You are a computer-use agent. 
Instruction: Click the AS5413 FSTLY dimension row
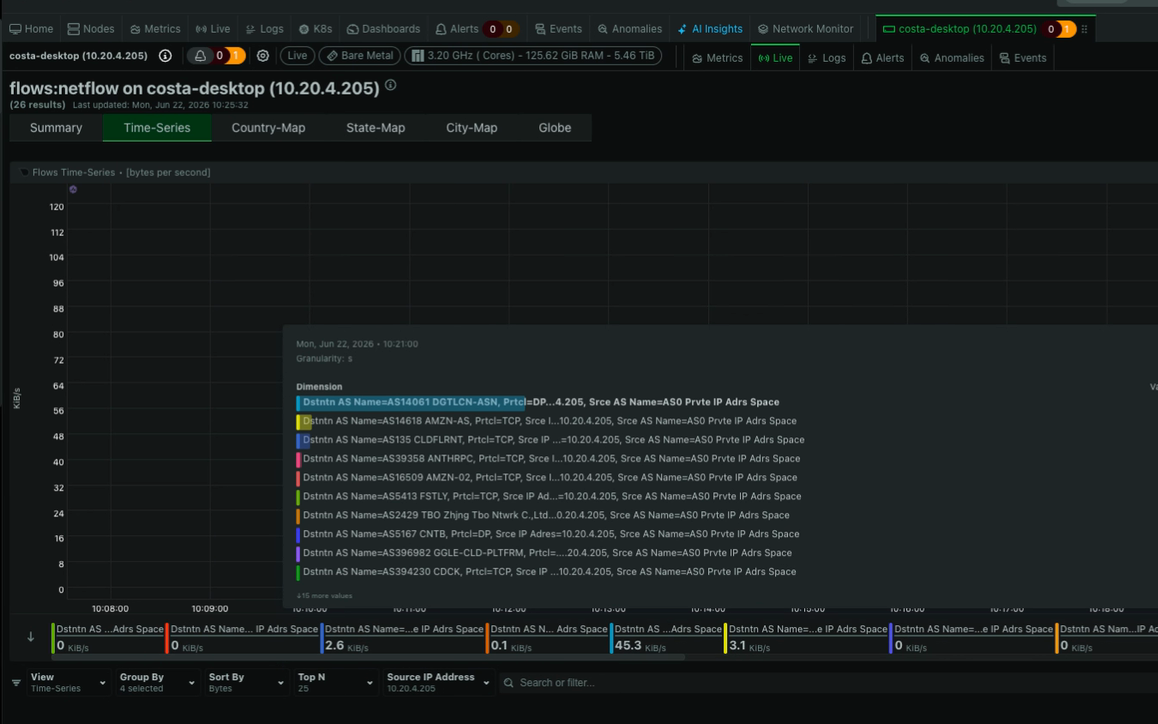pyautogui.click(x=549, y=496)
